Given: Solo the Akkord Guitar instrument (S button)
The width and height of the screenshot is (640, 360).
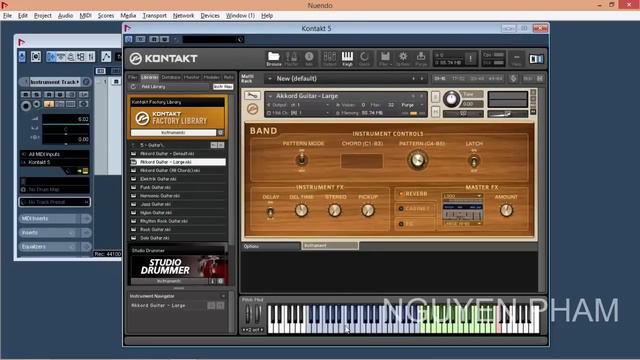Looking at the screenshot, I should pyautogui.click(x=435, y=97).
